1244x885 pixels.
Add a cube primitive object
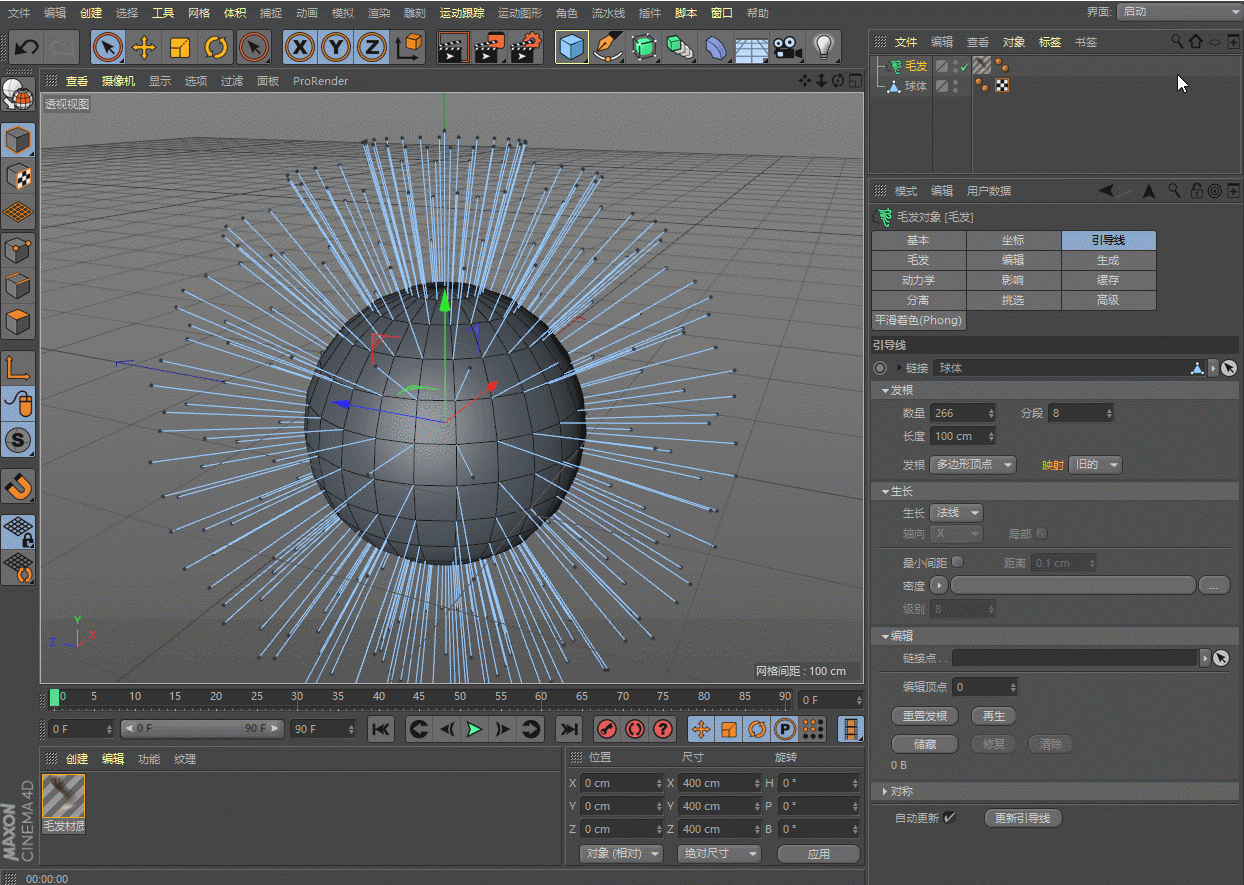click(x=572, y=47)
